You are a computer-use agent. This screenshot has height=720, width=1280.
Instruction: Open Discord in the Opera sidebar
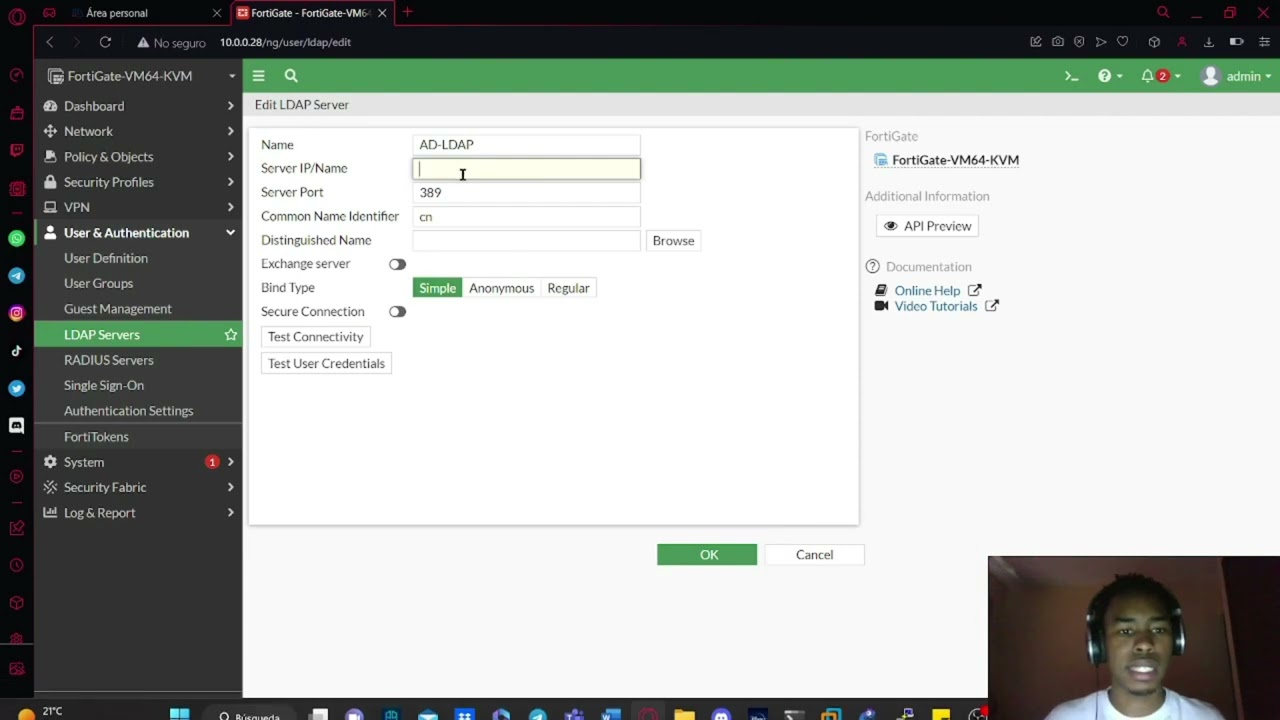[16, 425]
